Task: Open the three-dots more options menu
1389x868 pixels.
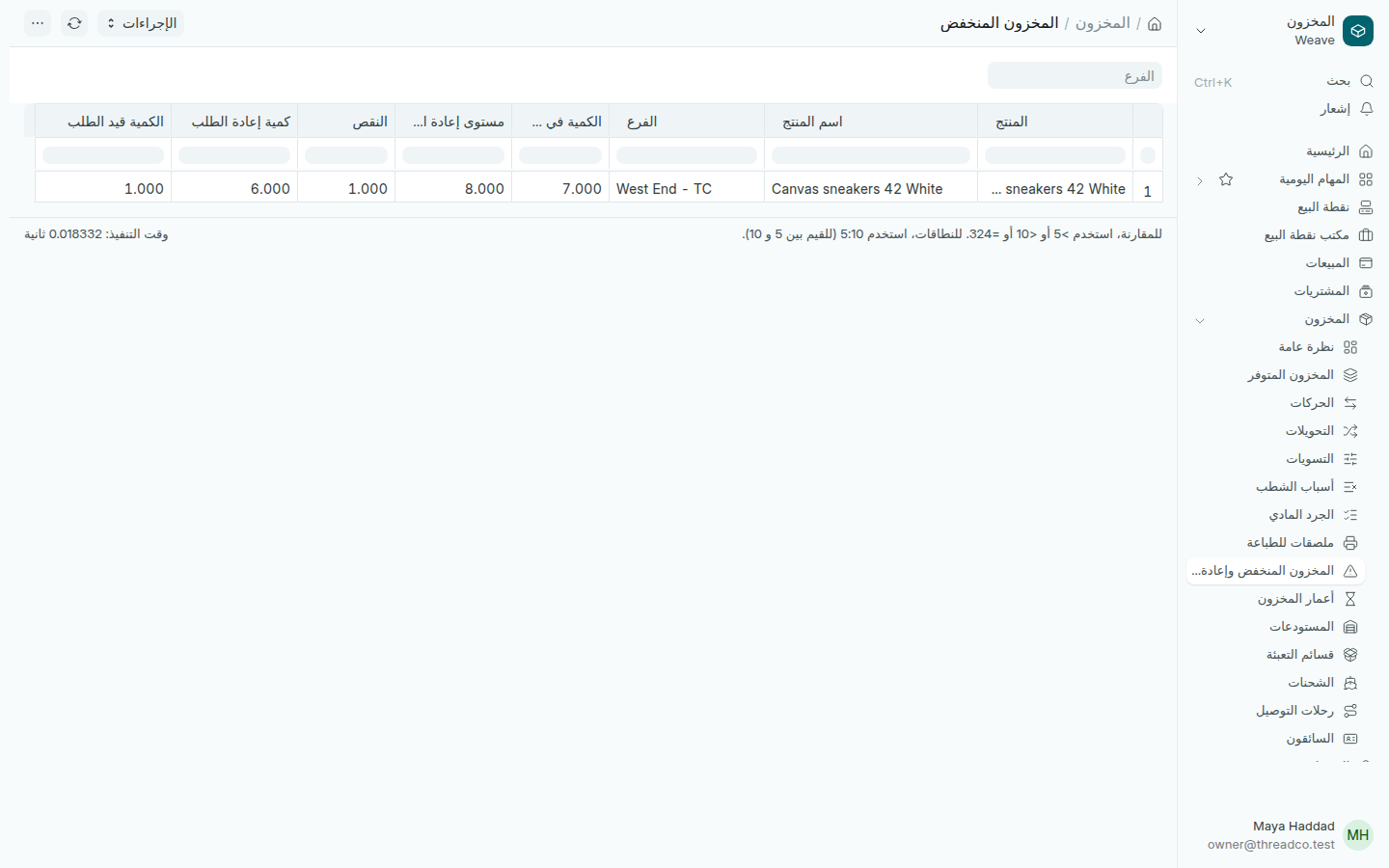Action: pyautogui.click(x=38, y=23)
